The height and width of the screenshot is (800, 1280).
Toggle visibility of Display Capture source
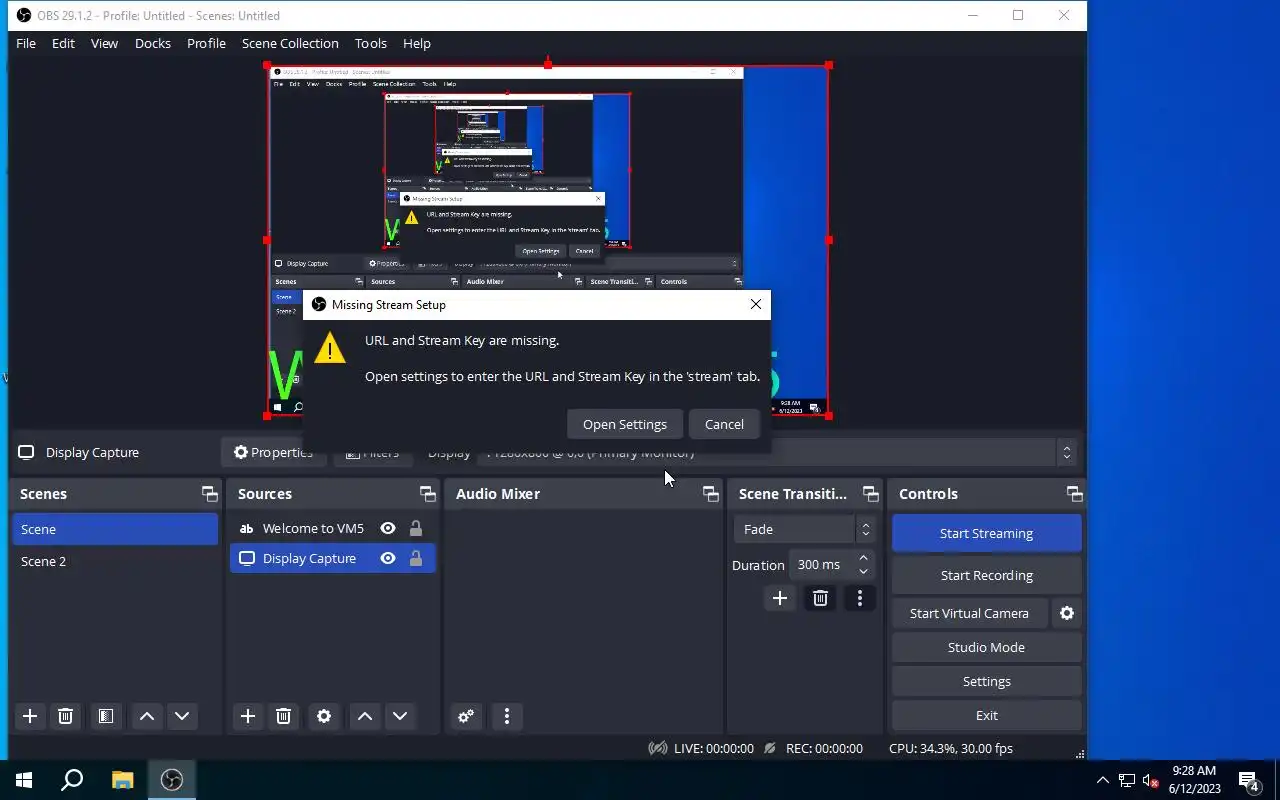[x=388, y=558]
